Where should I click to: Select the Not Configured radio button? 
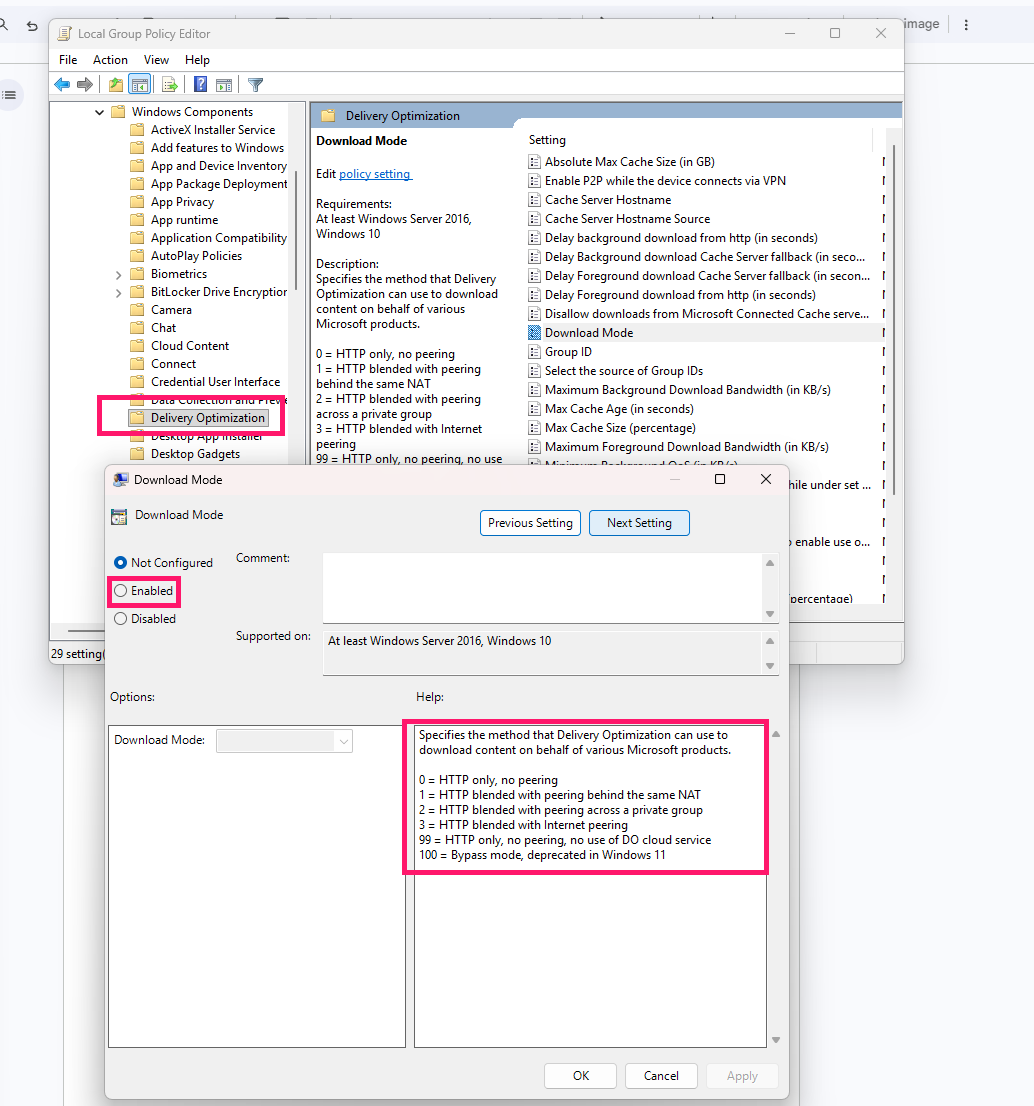121,562
